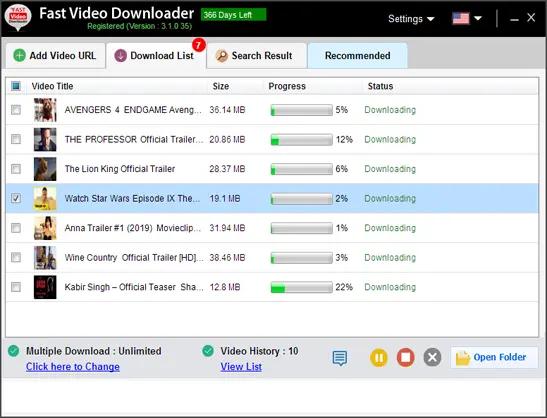The height and width of the screenshot is (418, 547).
Task: Click the purple download arrow icon
Action: 120,55
